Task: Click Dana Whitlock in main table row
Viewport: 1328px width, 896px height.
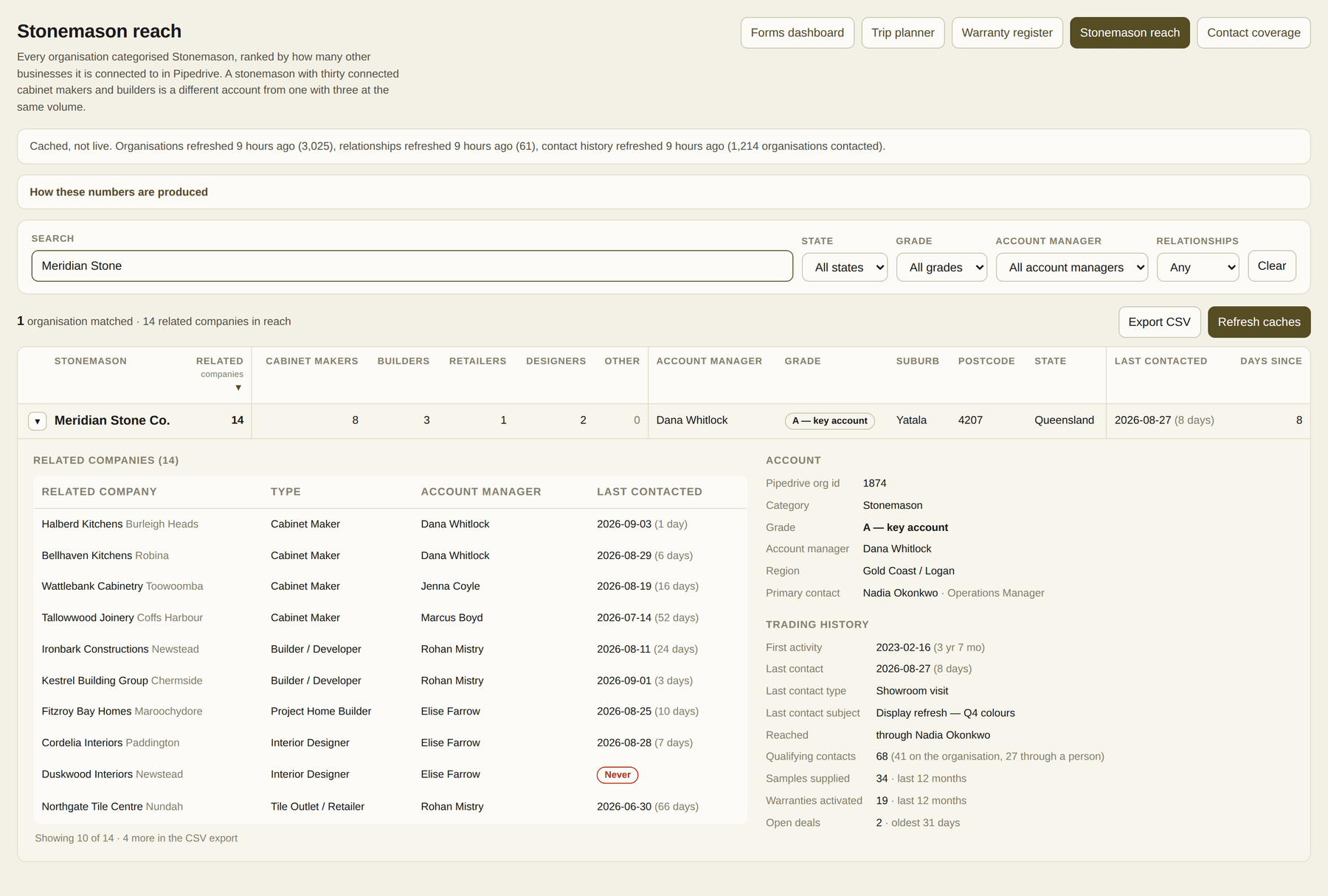Action: [x=691, y=420]
